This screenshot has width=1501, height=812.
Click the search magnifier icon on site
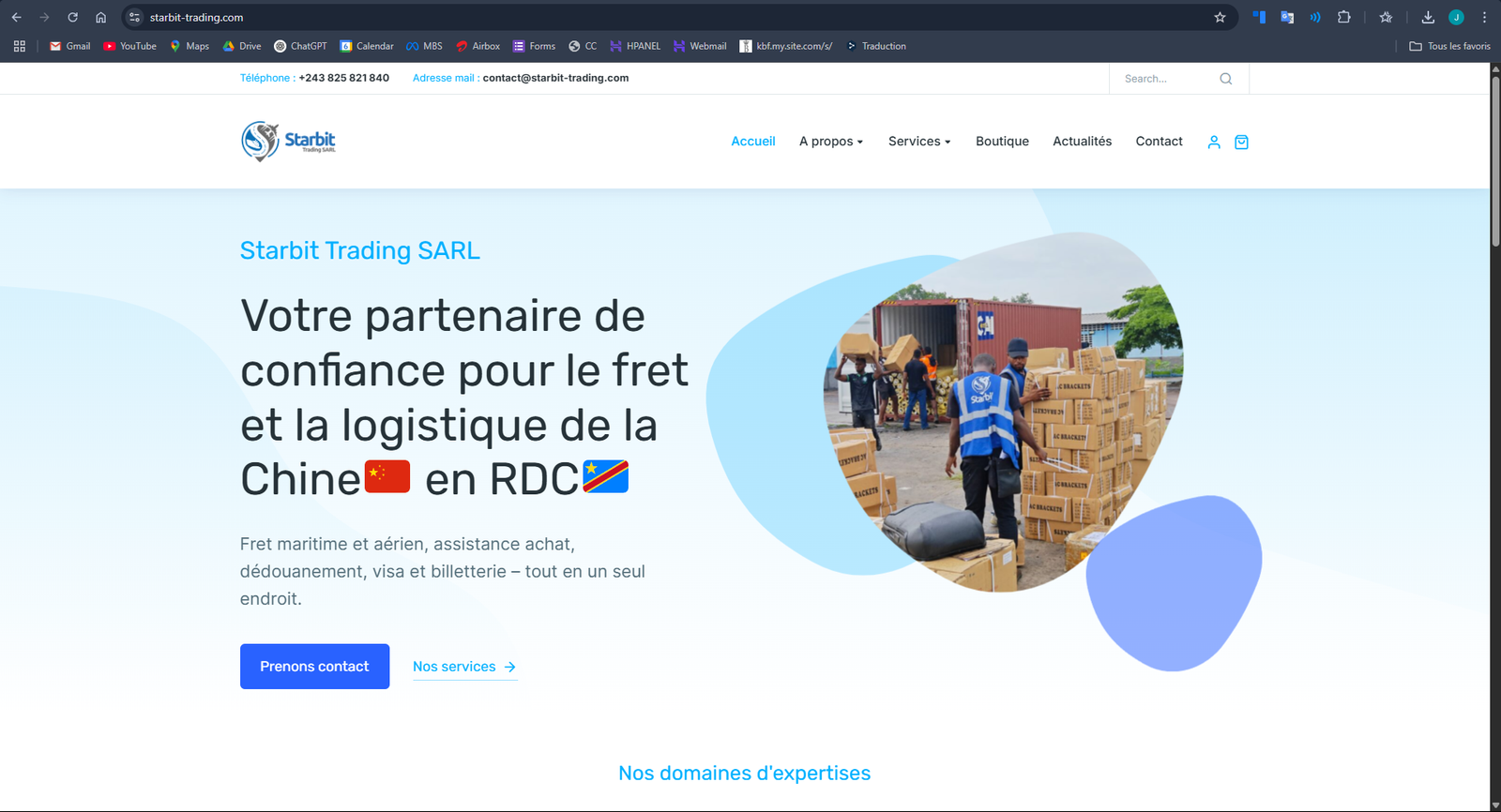(x=1225, y=79)
